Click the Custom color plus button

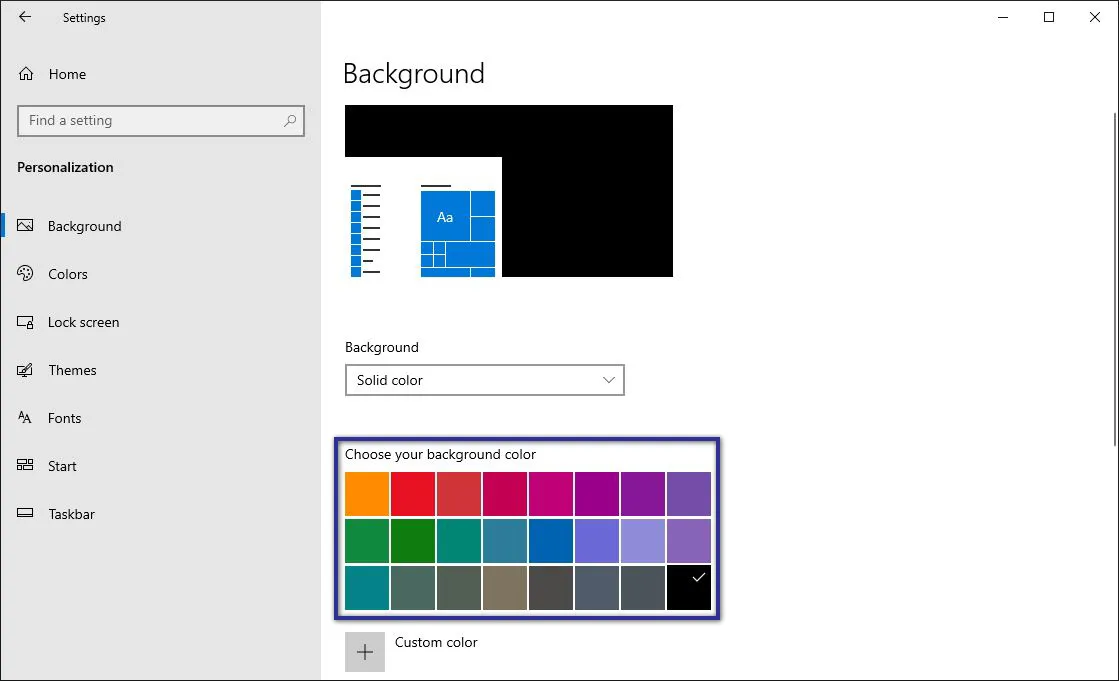pyautogui.click(x=365, y=651)
